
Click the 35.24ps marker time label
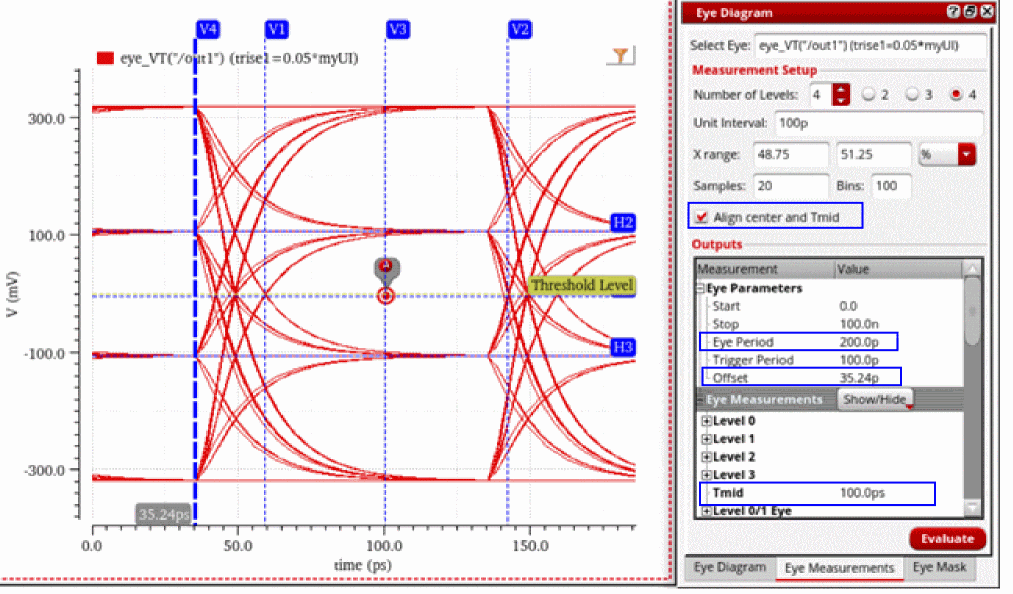[x=163, y=514]
